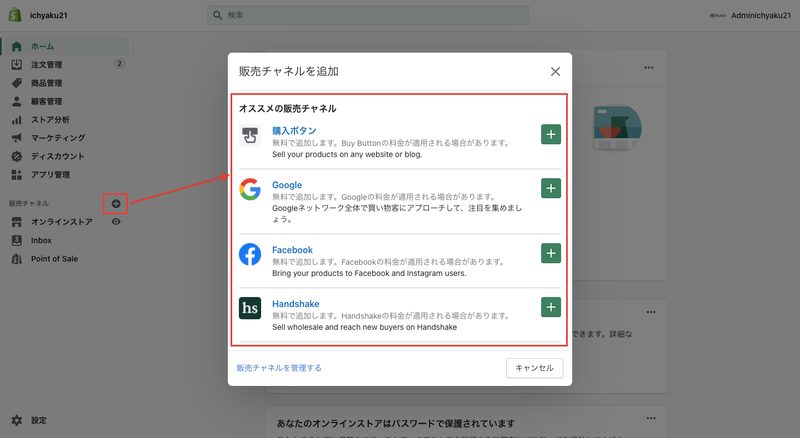Click the 販売チャネル sidebar heading

[x=29, y=203]
